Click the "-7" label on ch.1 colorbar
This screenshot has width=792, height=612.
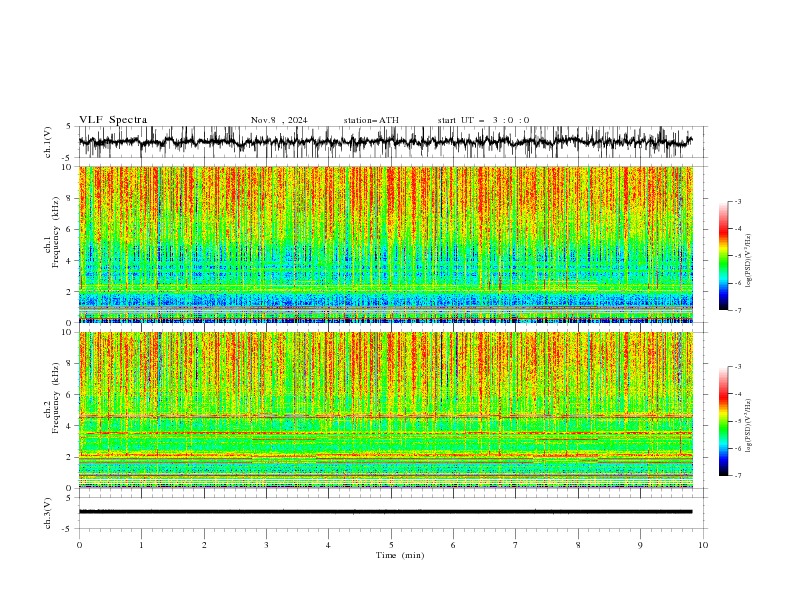tap(737, 310)
